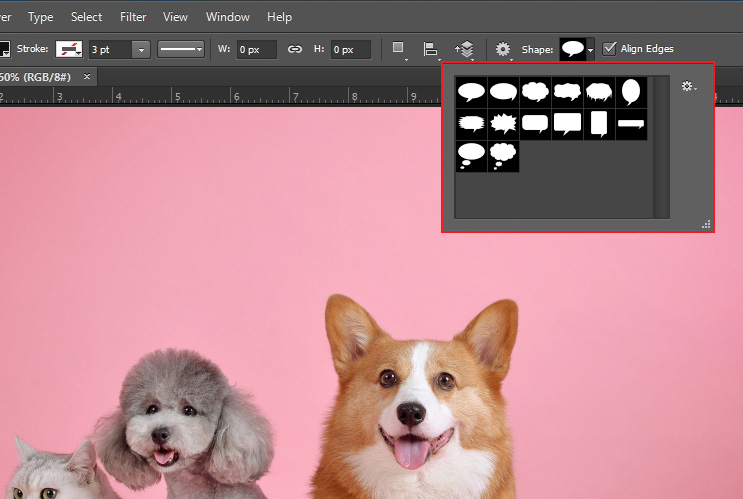Open the path arrangement layers icon
This screenshot has width=743, height=499.
point(465,49)
